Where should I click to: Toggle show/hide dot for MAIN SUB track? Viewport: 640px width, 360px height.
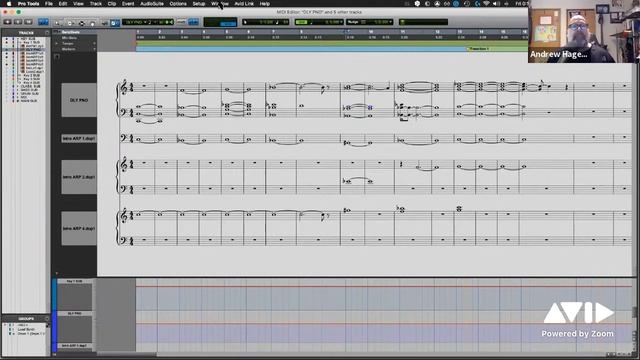(6, 101)
